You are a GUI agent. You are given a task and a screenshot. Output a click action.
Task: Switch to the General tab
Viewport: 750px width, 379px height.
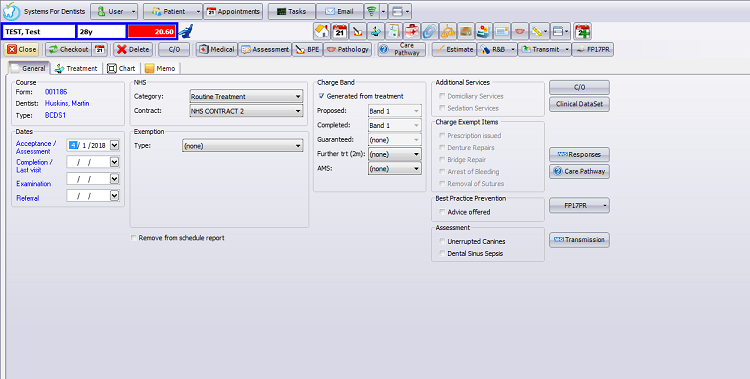click(x=29, y=68)
